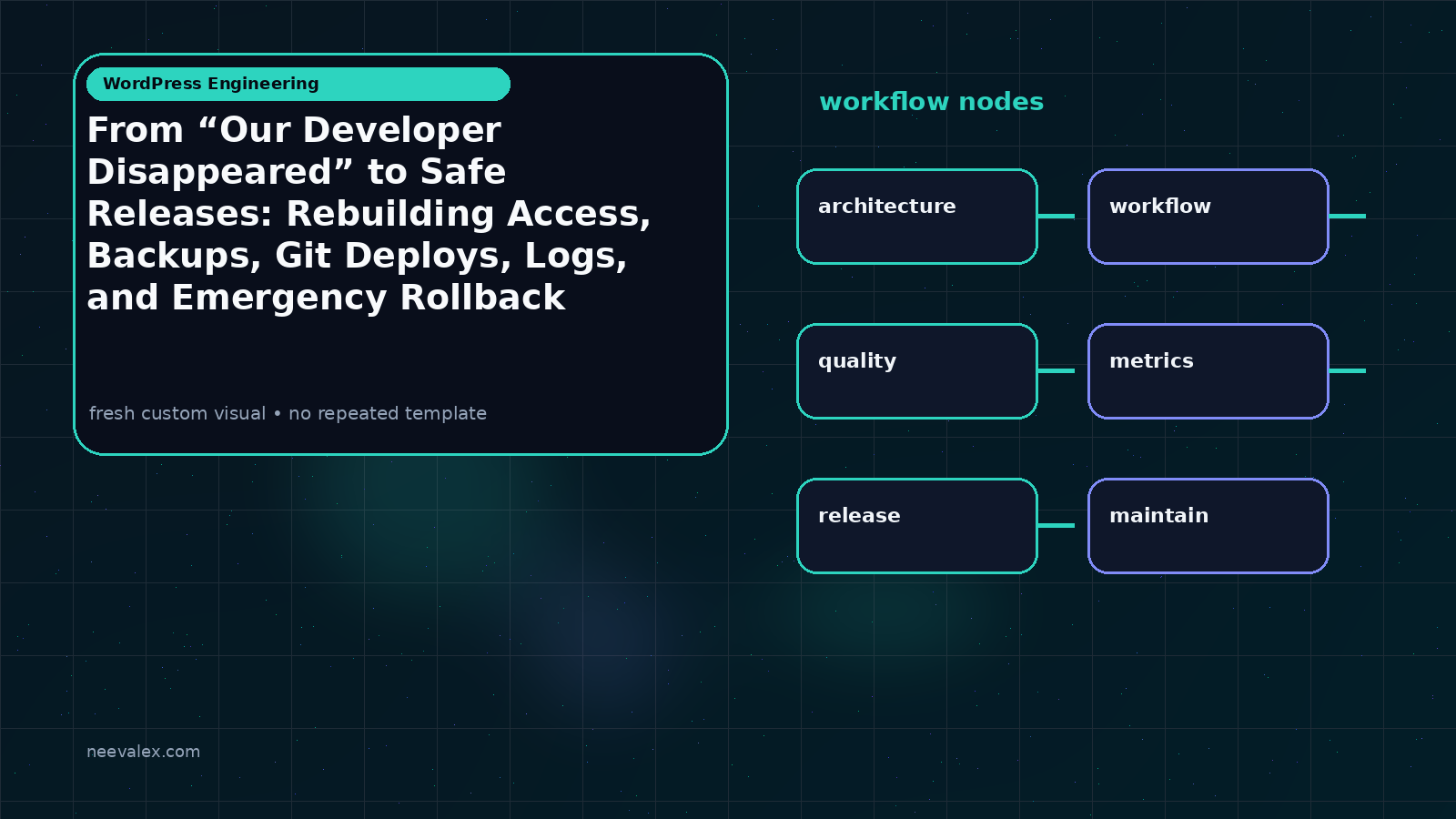Click the 'Our Developer Disappeared' headline

(x=369, y=214)
